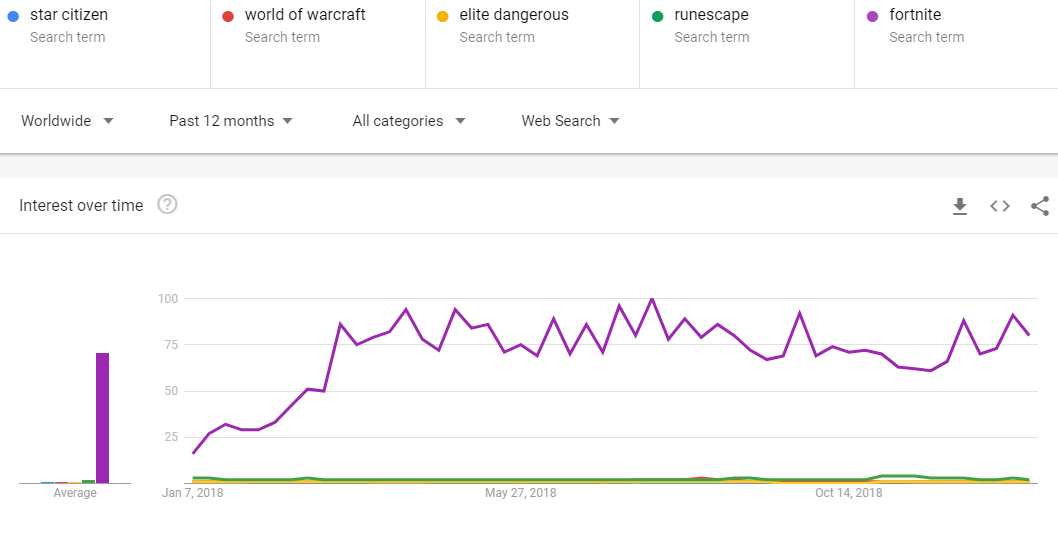This screenshot has width=1058, height=554.
Task: Click the yellow elite dangerous dot
Action: [443, 16]
